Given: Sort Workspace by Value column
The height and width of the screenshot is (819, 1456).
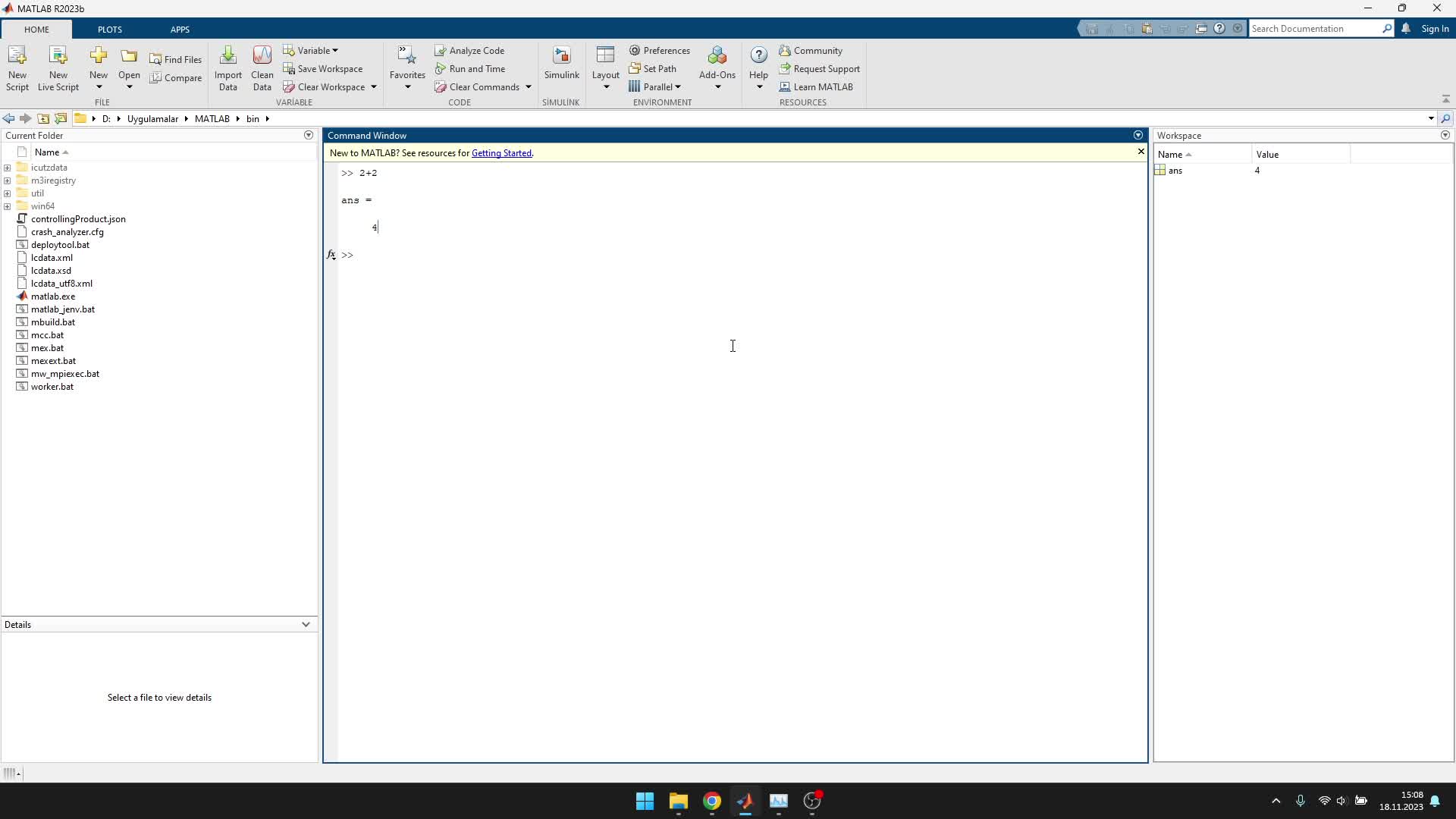Looking at the screenshot, I should coord(1301,155).
